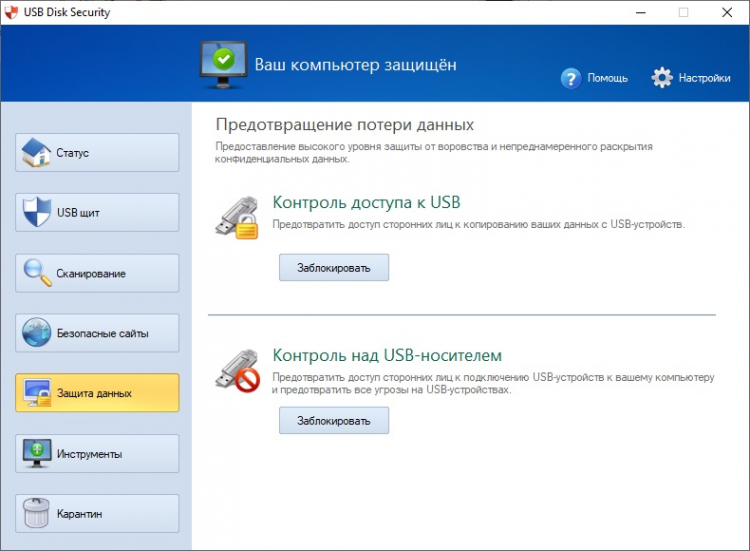The image size is (750, 551).
Task: Click the protected monitor checkmark icon in header
Action: (223, 65)
